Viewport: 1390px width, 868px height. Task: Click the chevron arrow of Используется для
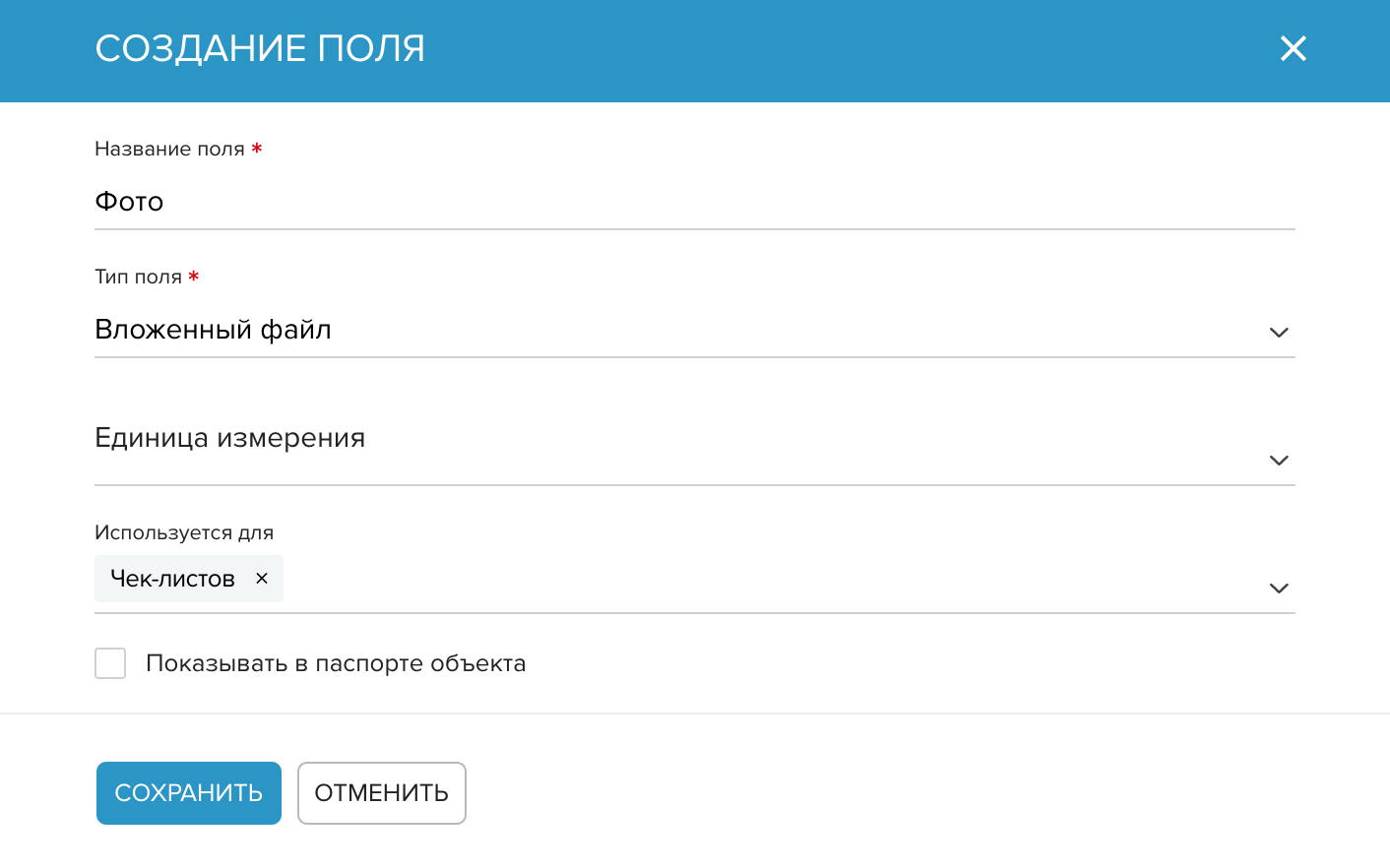click(x=1279, y=589)
